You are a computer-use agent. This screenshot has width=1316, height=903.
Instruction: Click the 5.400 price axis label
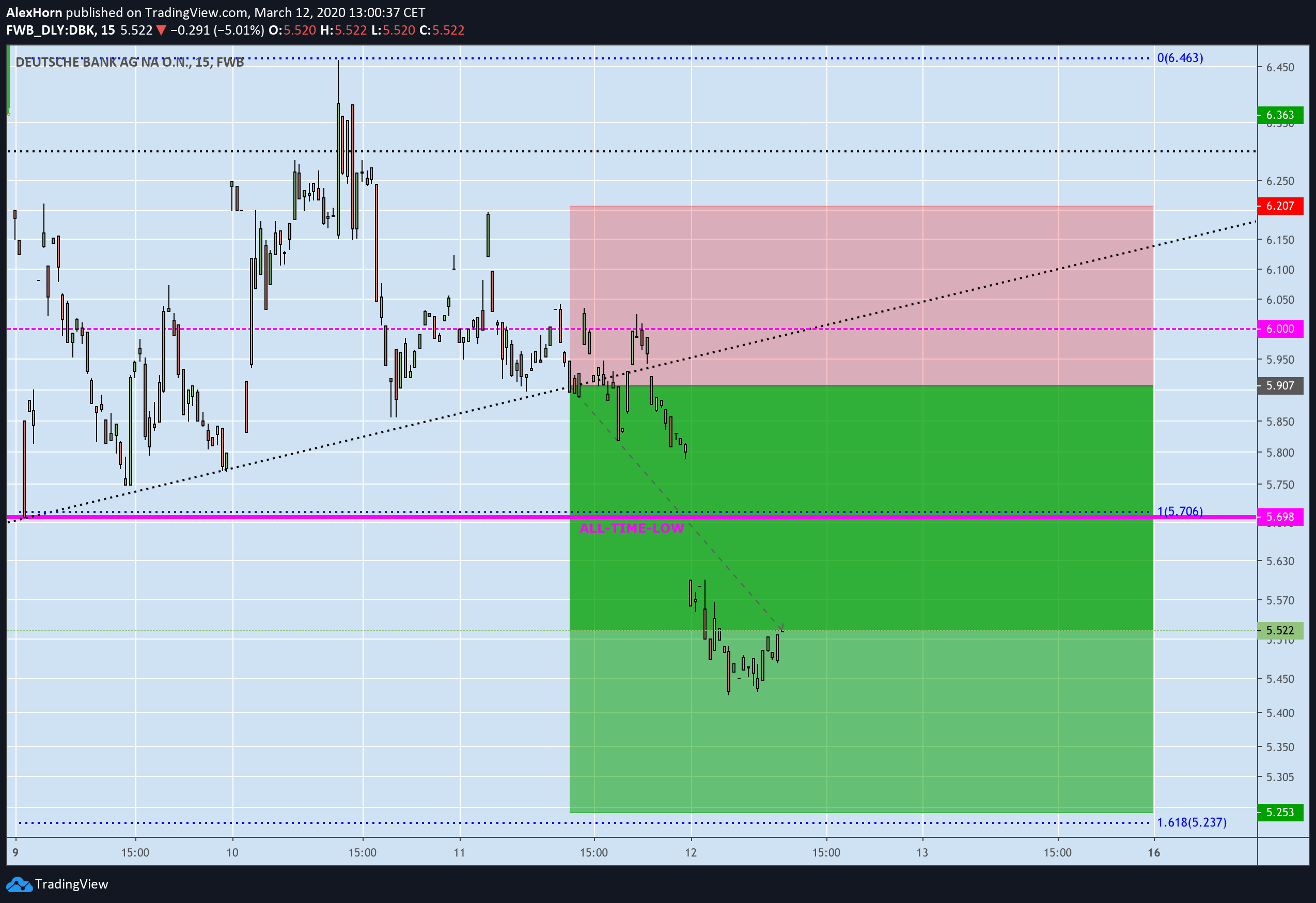click(x=1280, y=713)
